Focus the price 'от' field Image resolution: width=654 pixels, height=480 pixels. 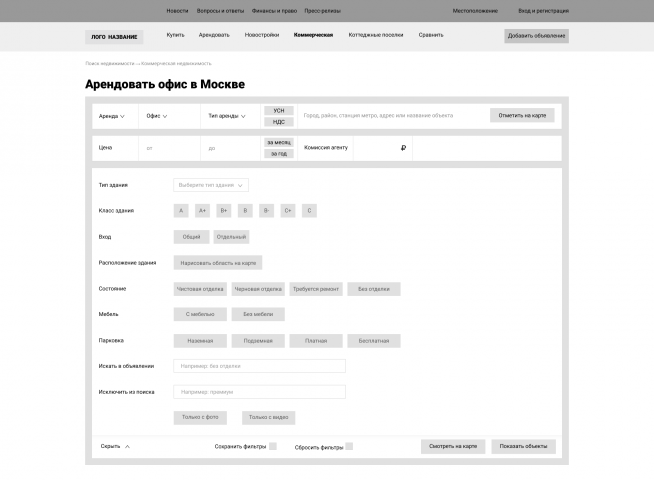click(169, 148)
